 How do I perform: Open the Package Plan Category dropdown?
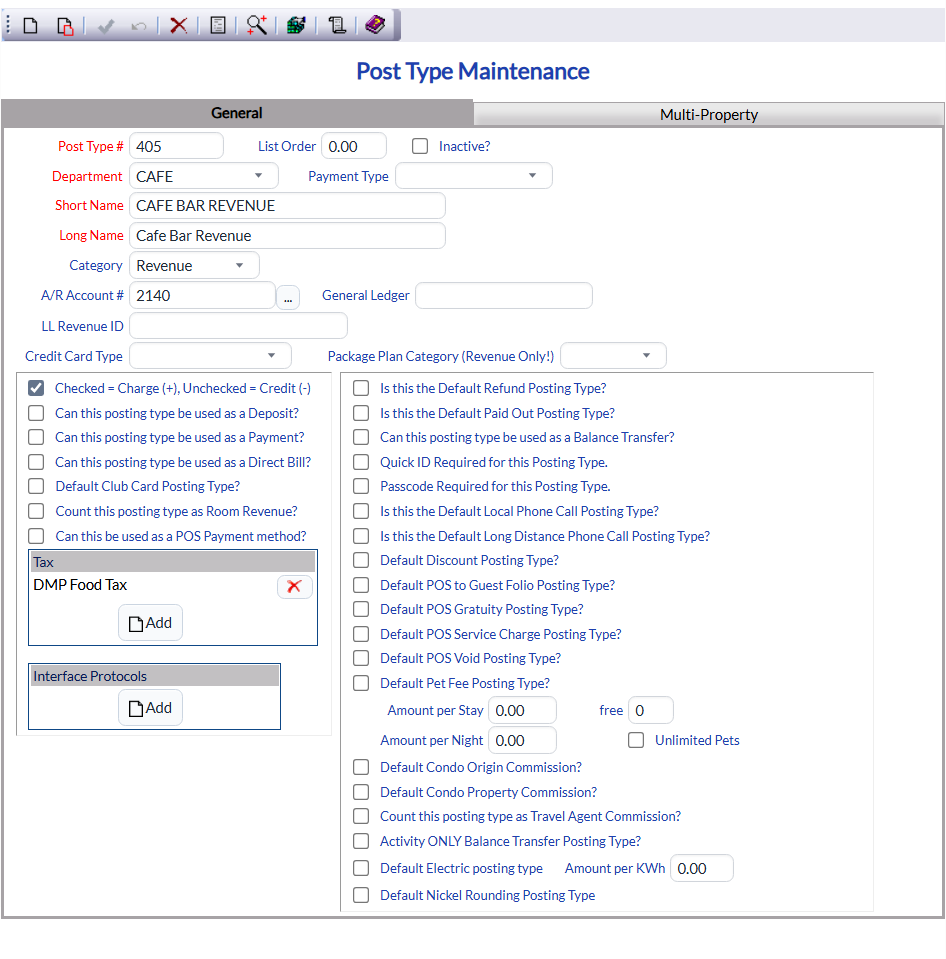pyautogui.click(x=613, y=356)
